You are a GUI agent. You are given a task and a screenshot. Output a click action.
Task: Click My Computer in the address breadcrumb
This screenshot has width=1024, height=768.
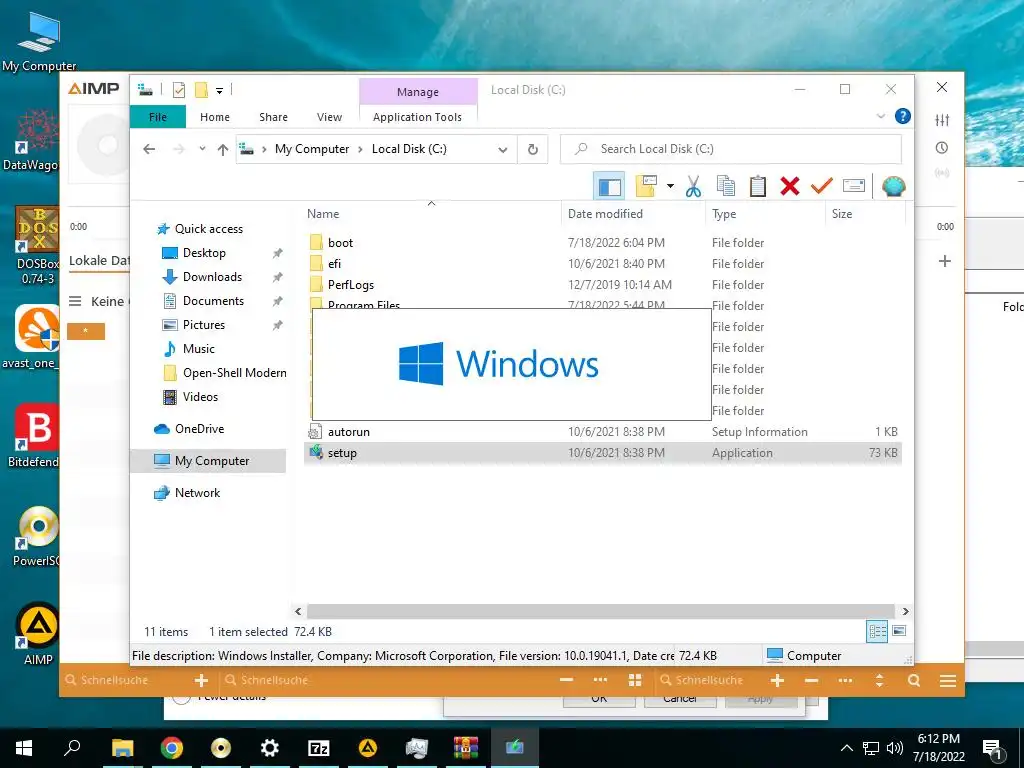[312, 149]
